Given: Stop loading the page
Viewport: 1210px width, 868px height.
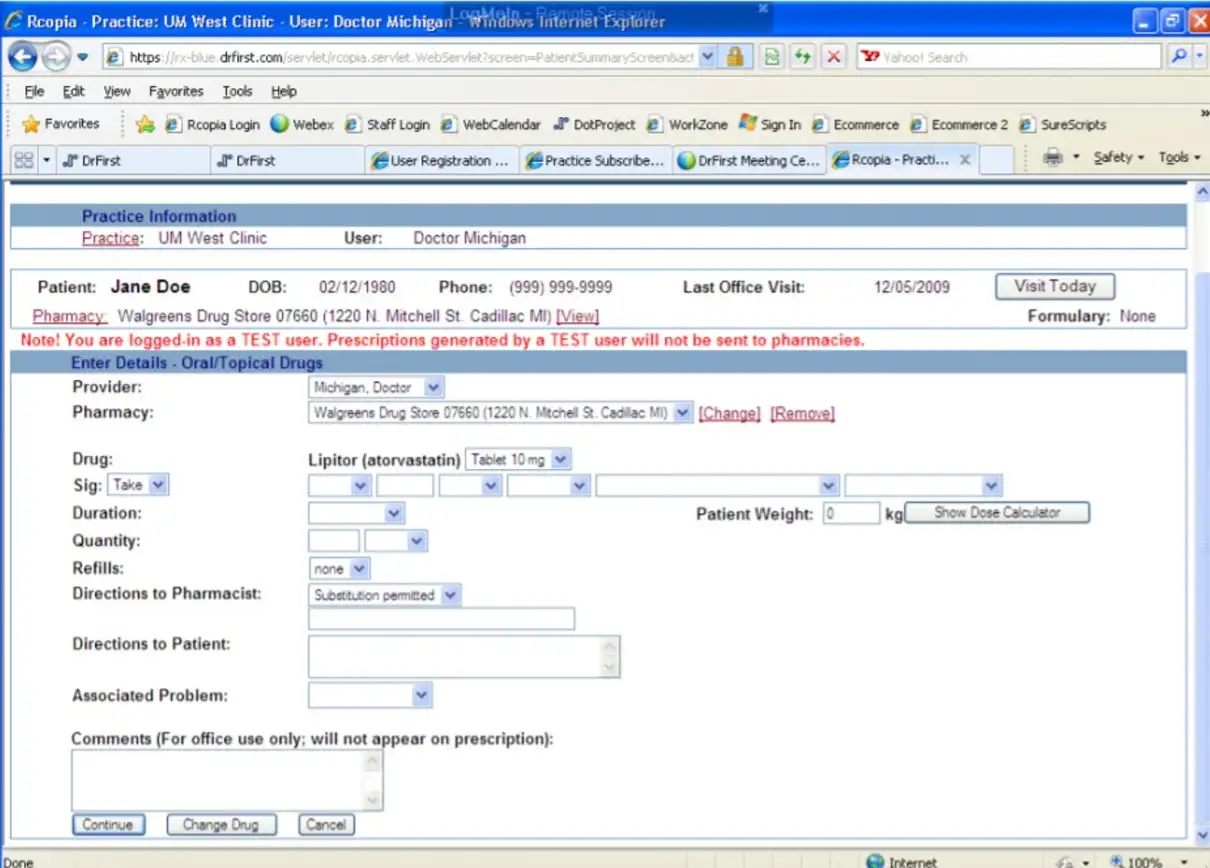Looking at the screenshot, I should point(834,57).
